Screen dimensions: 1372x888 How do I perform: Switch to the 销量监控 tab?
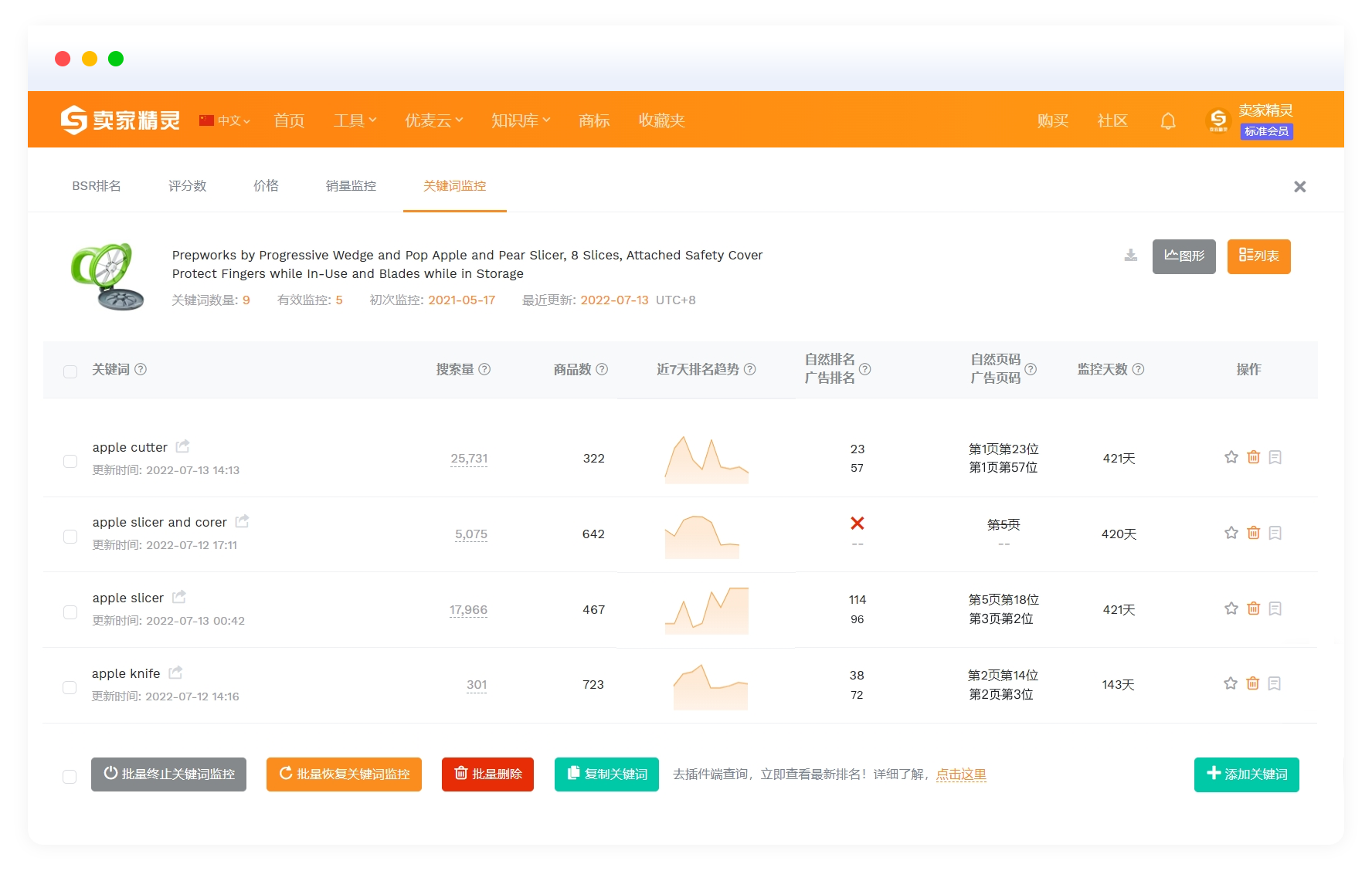point(351,186)
